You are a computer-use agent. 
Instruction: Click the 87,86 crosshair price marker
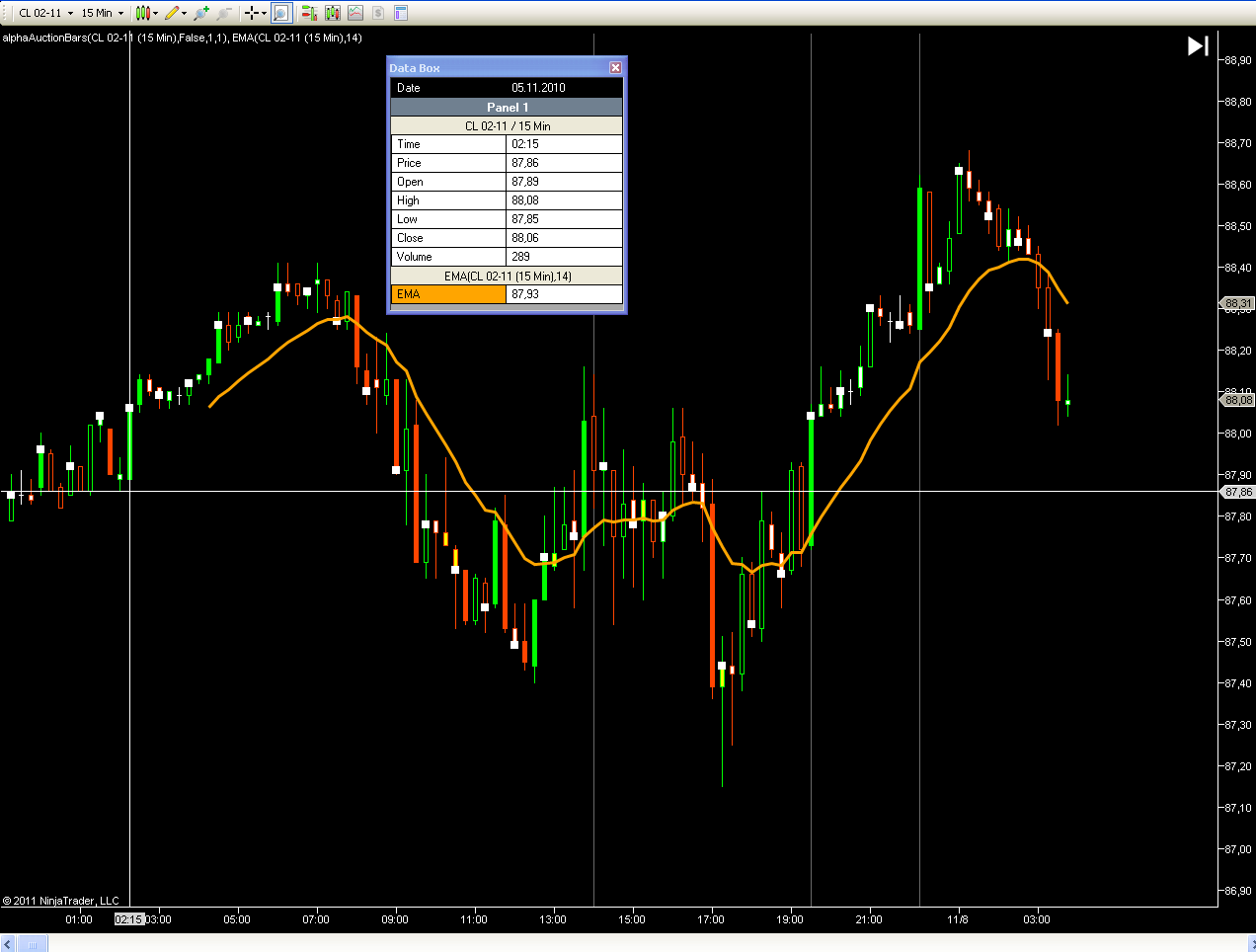click(x=1238, y=492)
